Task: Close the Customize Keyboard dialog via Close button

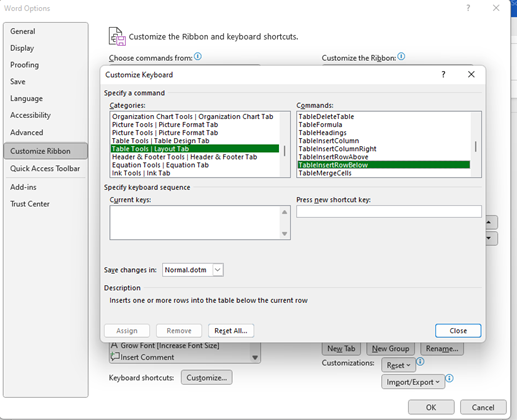Action: pos(458,331)
